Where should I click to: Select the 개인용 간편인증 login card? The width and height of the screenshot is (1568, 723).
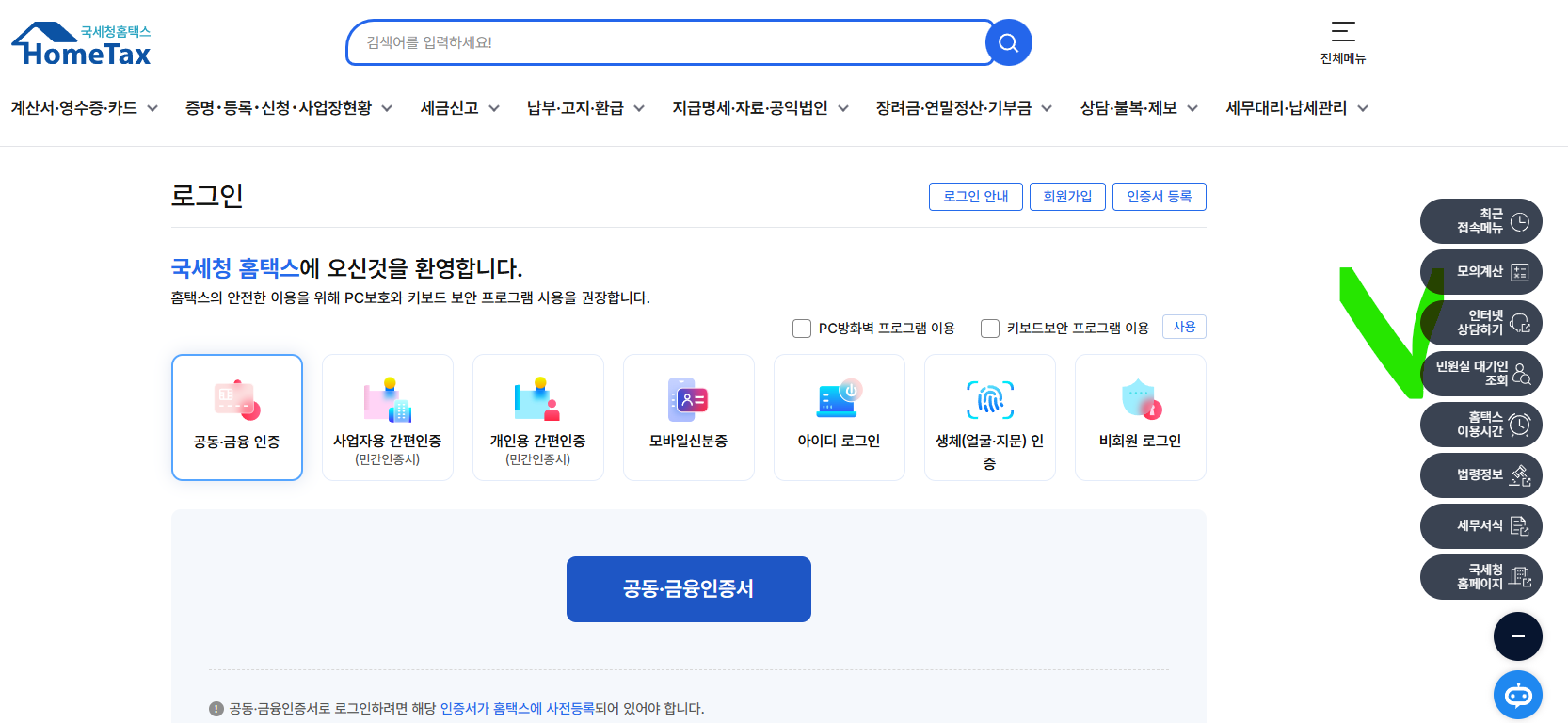pos(538,417)
